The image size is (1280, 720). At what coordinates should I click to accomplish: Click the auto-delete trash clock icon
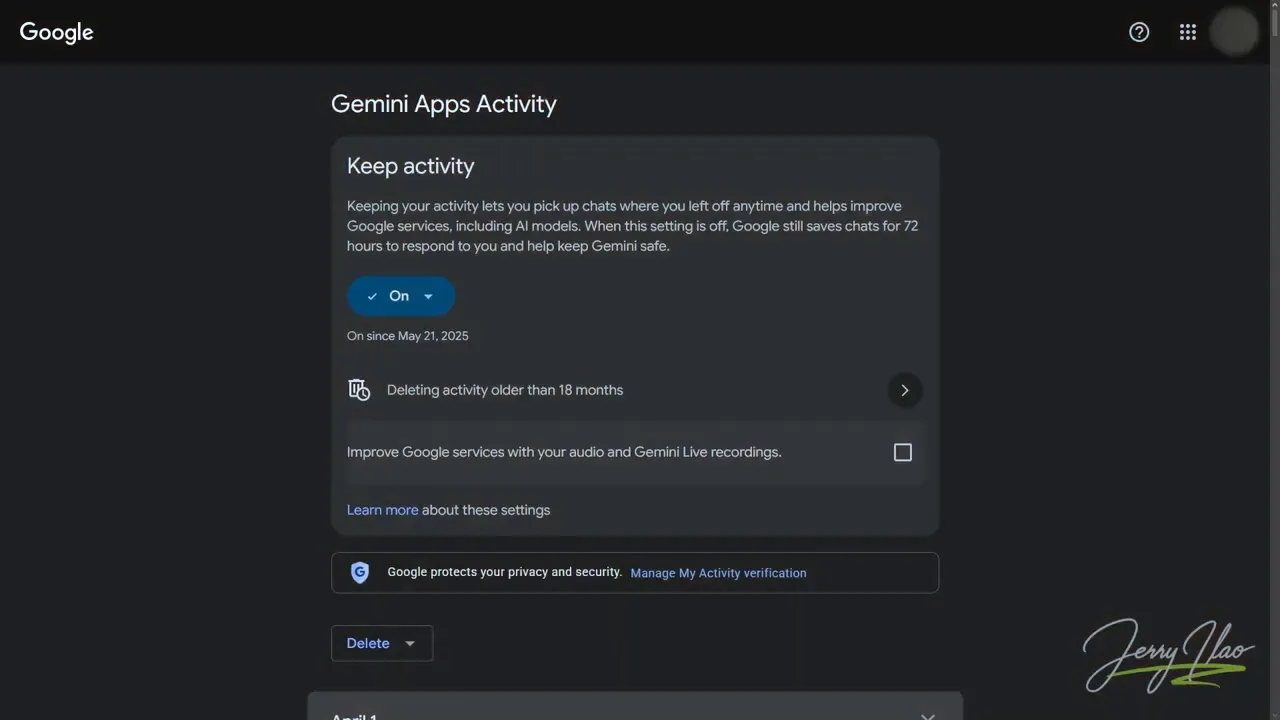pyautogui.click(x=359, y=390)
